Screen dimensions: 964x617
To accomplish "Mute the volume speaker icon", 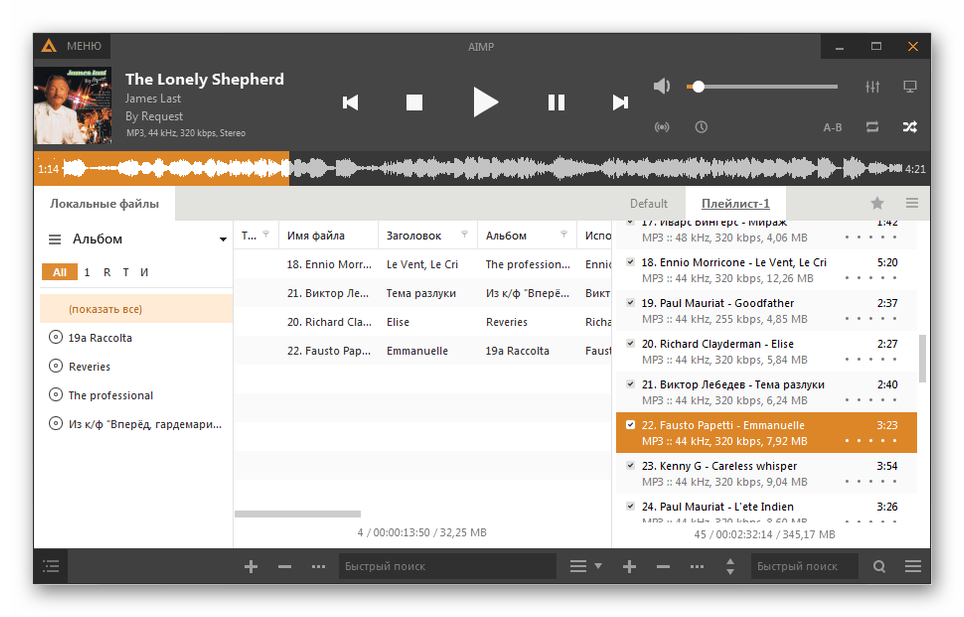I will (662, 87).
